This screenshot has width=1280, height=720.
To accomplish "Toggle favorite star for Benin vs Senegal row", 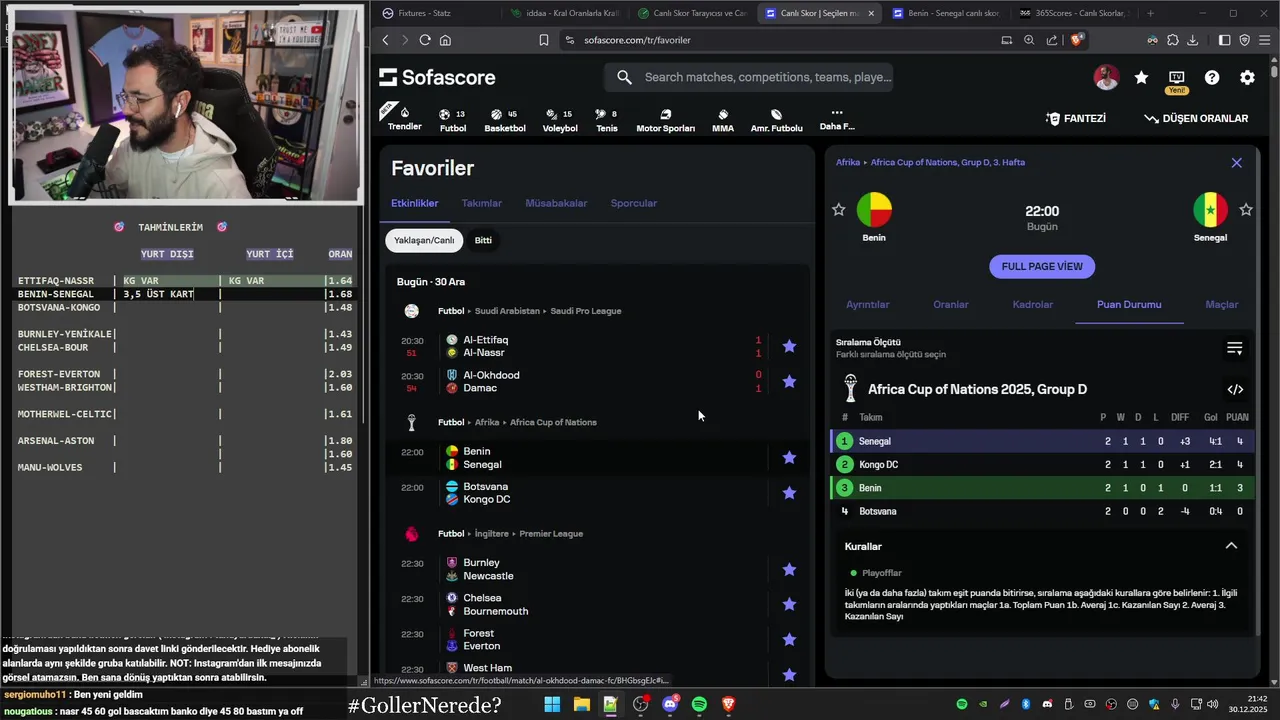I will (789, 457).
